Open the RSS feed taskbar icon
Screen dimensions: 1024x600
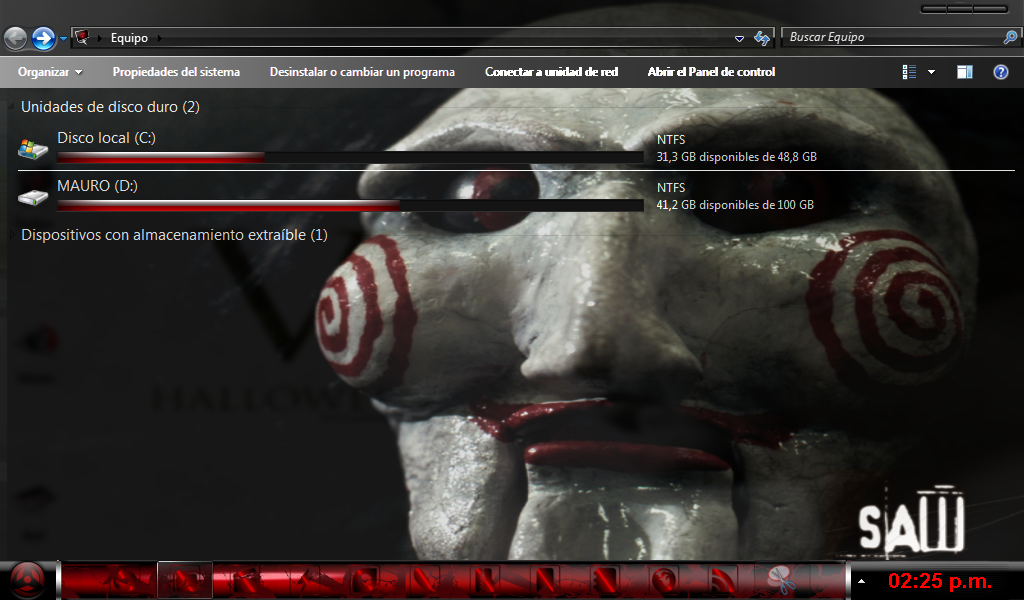click(722, 580)
